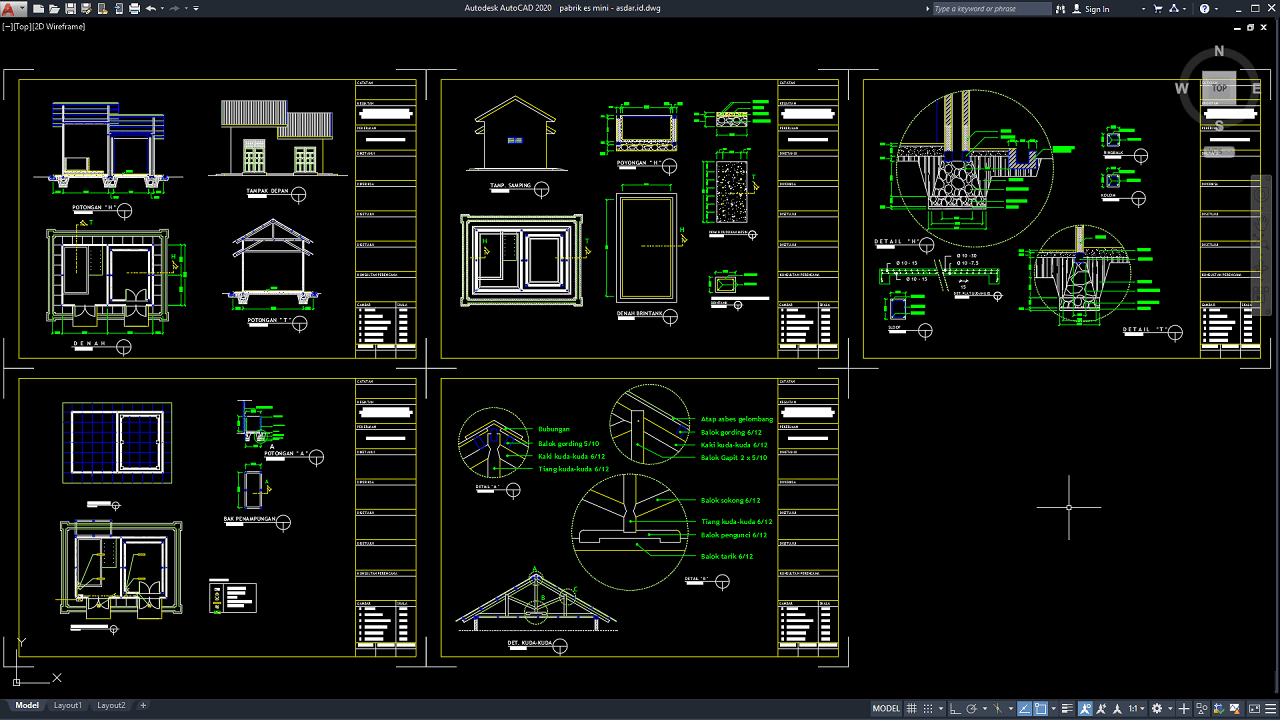Open the Undo history dropdown arrow
This screenshot has width=1280, height=720.
click(162, 8)
